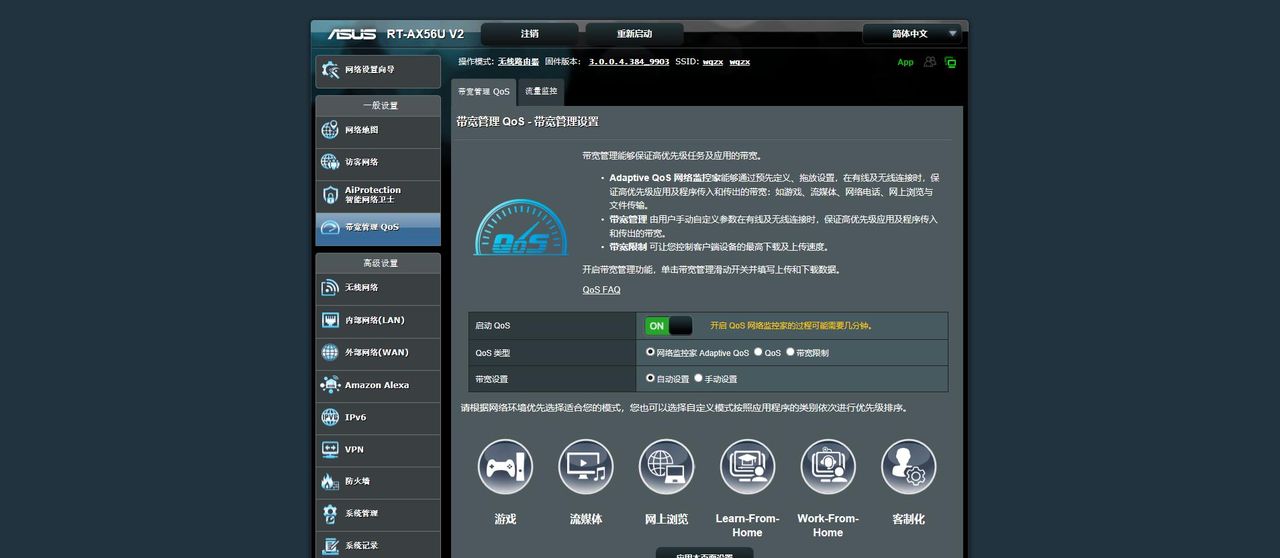The width and height of the screenshot is (1280, 558).
Task: Open 无线网络 wireless settings
Action: click(378, 289)
